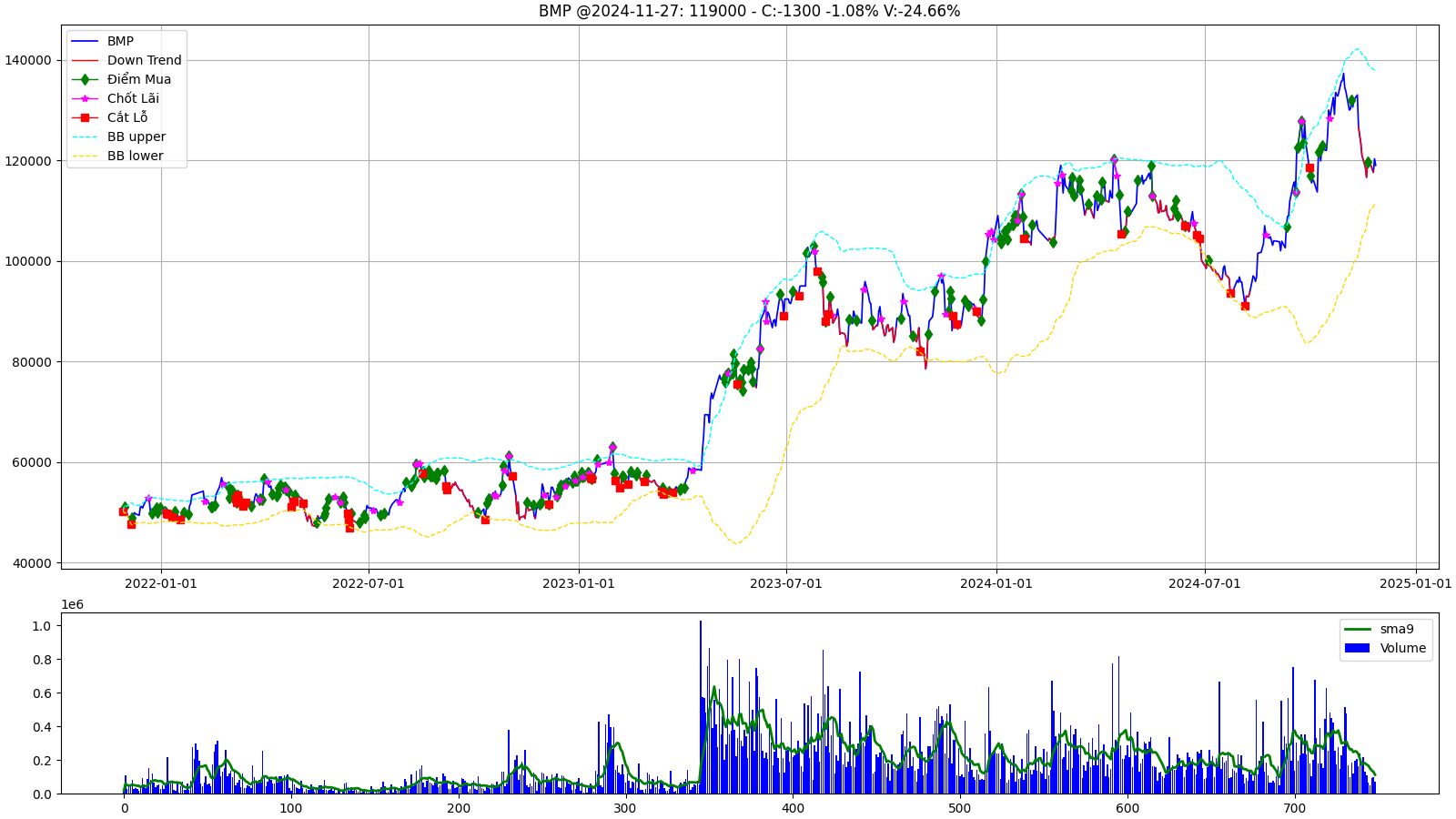
Task: Click the yellow BB lower legend line
Action: click(85, 156)
